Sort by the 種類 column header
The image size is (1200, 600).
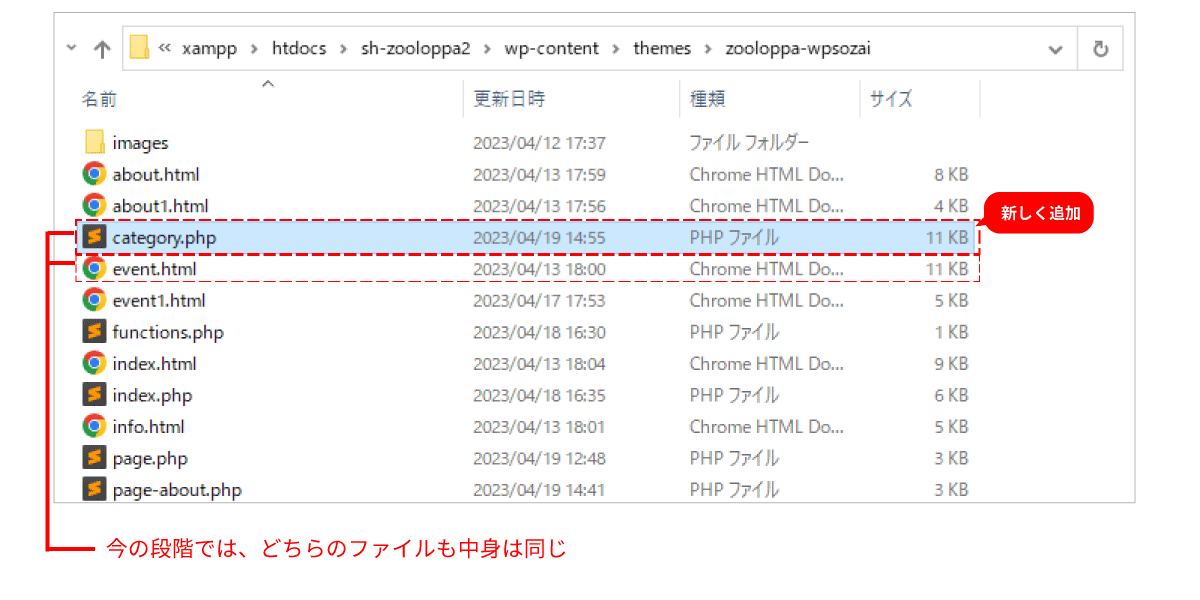(x=707, y=99)
